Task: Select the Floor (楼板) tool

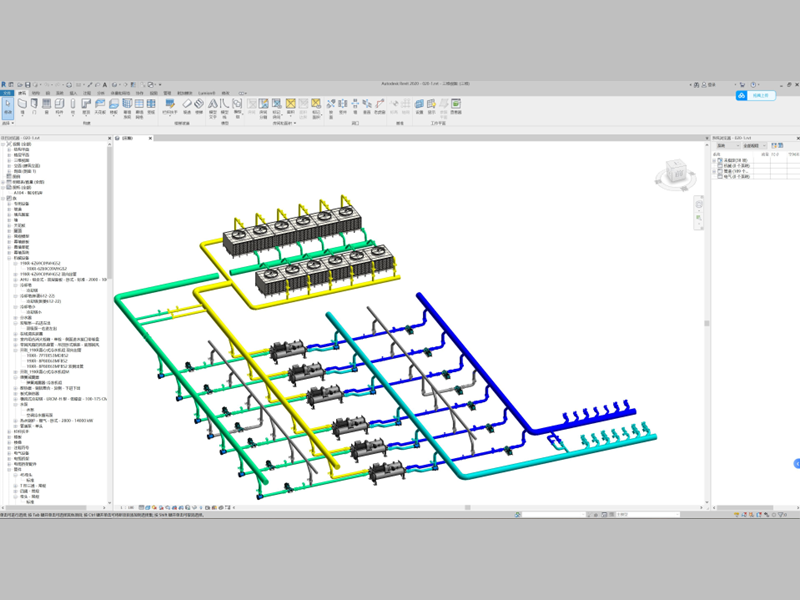Action: 114,106
